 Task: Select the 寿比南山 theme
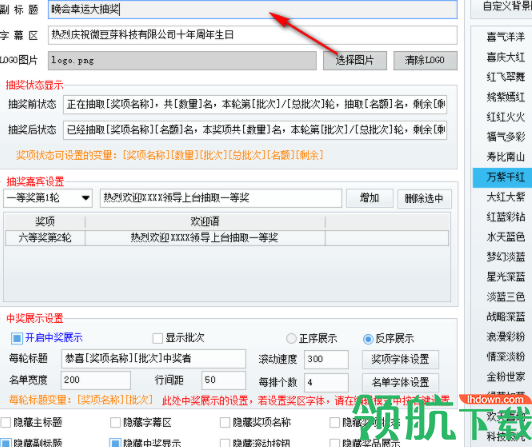click(506, 157)
